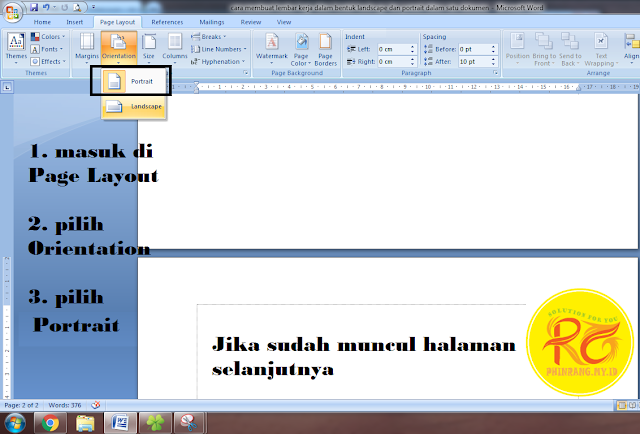
Task: Open green clover app in taskbar
Action: 155,423
